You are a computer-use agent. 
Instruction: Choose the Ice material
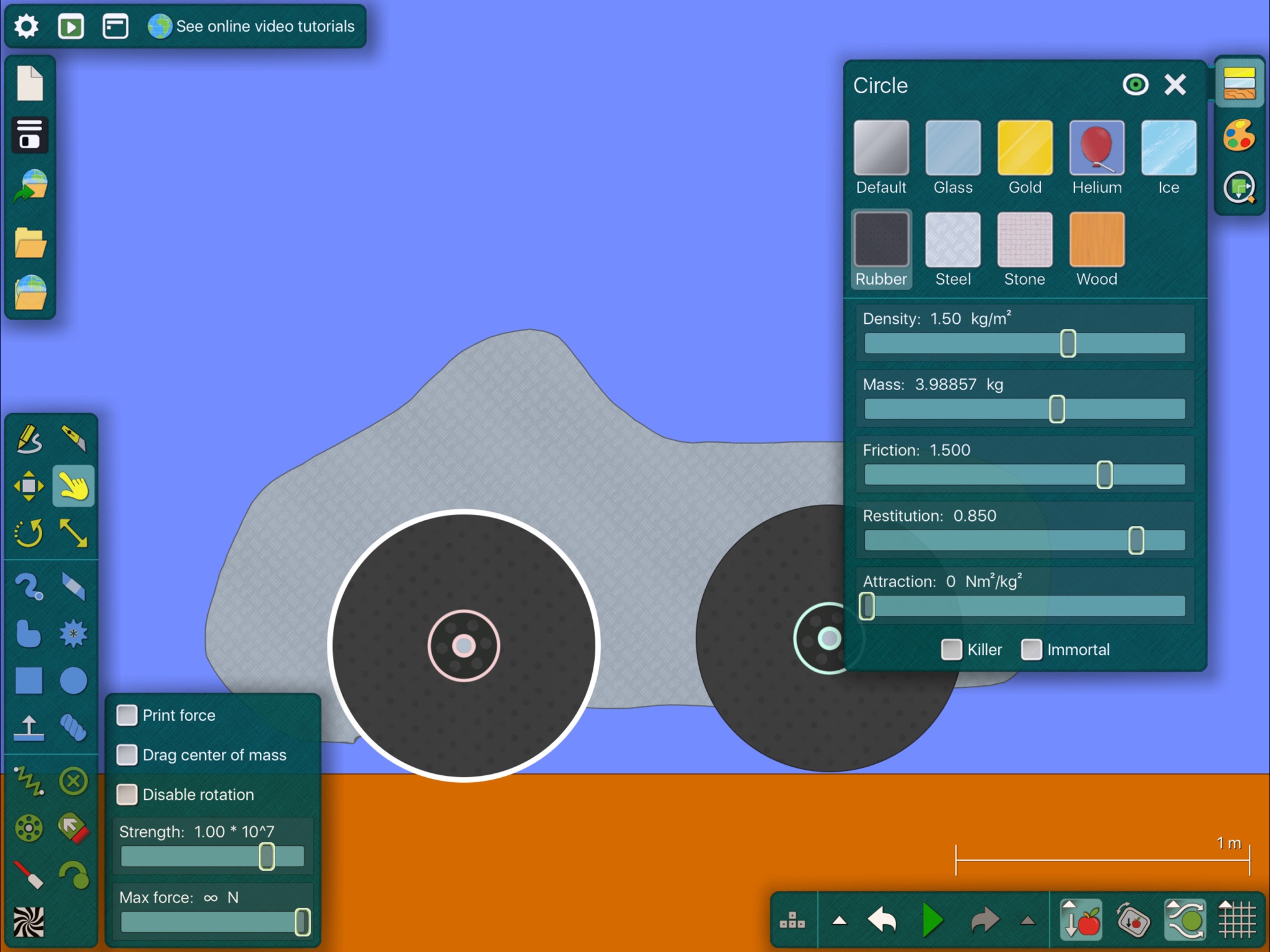1169,158
